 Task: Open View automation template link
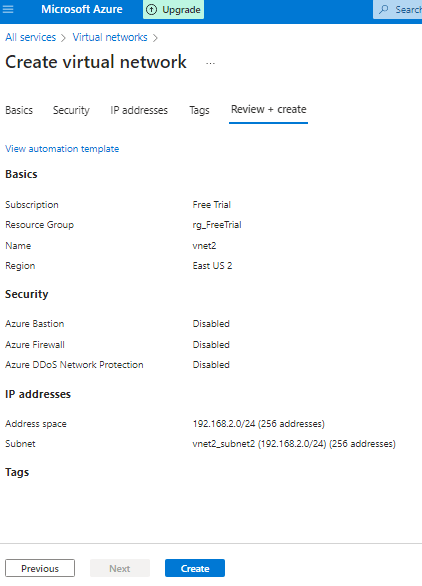62,149
